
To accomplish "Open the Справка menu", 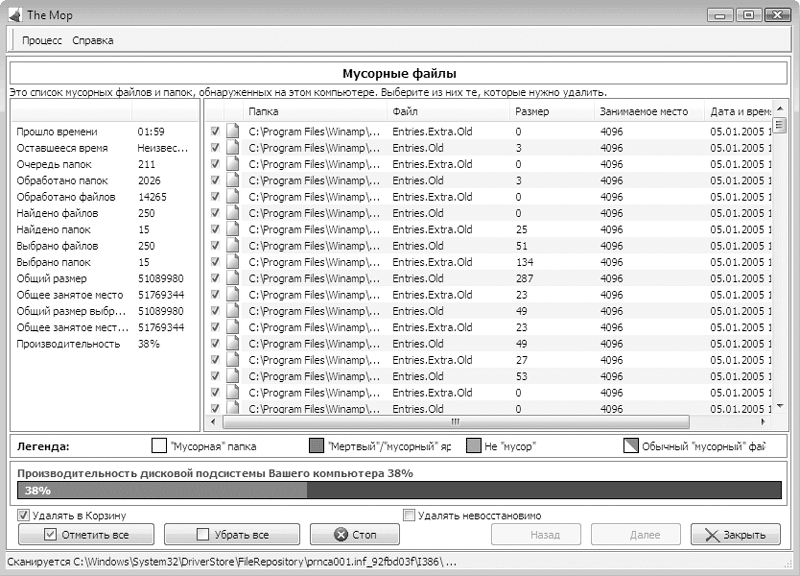I will (x=93, y=41).
